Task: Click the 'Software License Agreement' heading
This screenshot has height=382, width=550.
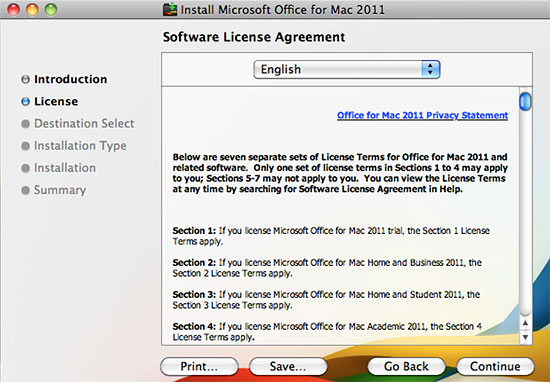Action: (x=254, y=37)
